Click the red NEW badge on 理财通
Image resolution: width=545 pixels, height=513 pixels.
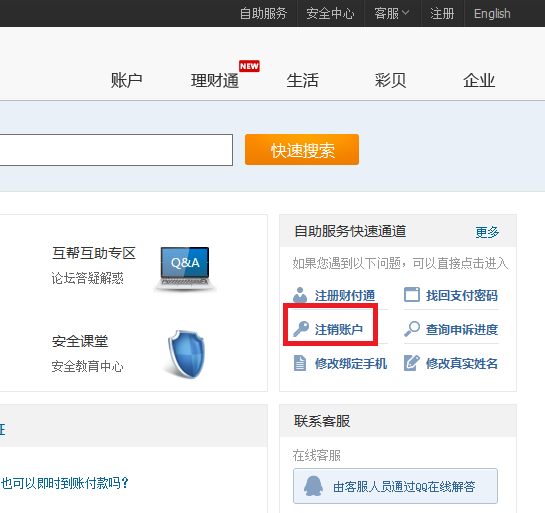pyautogui.click(x=249, y=66)
